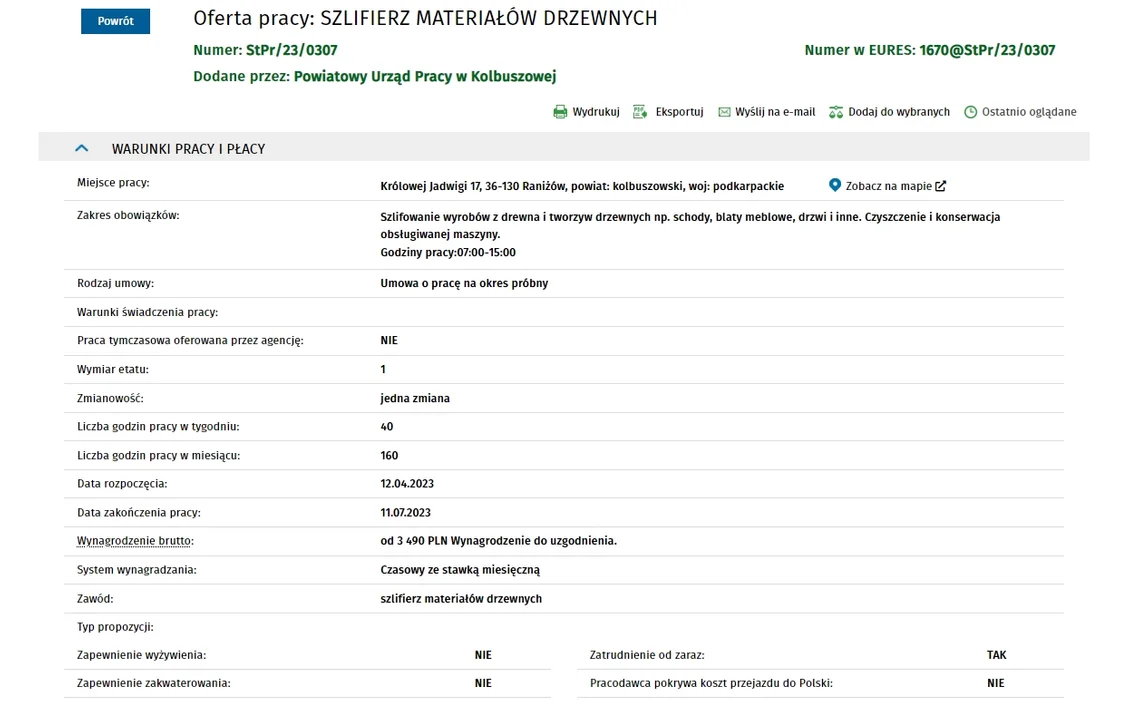Click Powiatowy Urząd Pracy w Kolbuszowej text
Screen dimensions: 1139x720
click(x=425, y=76)
